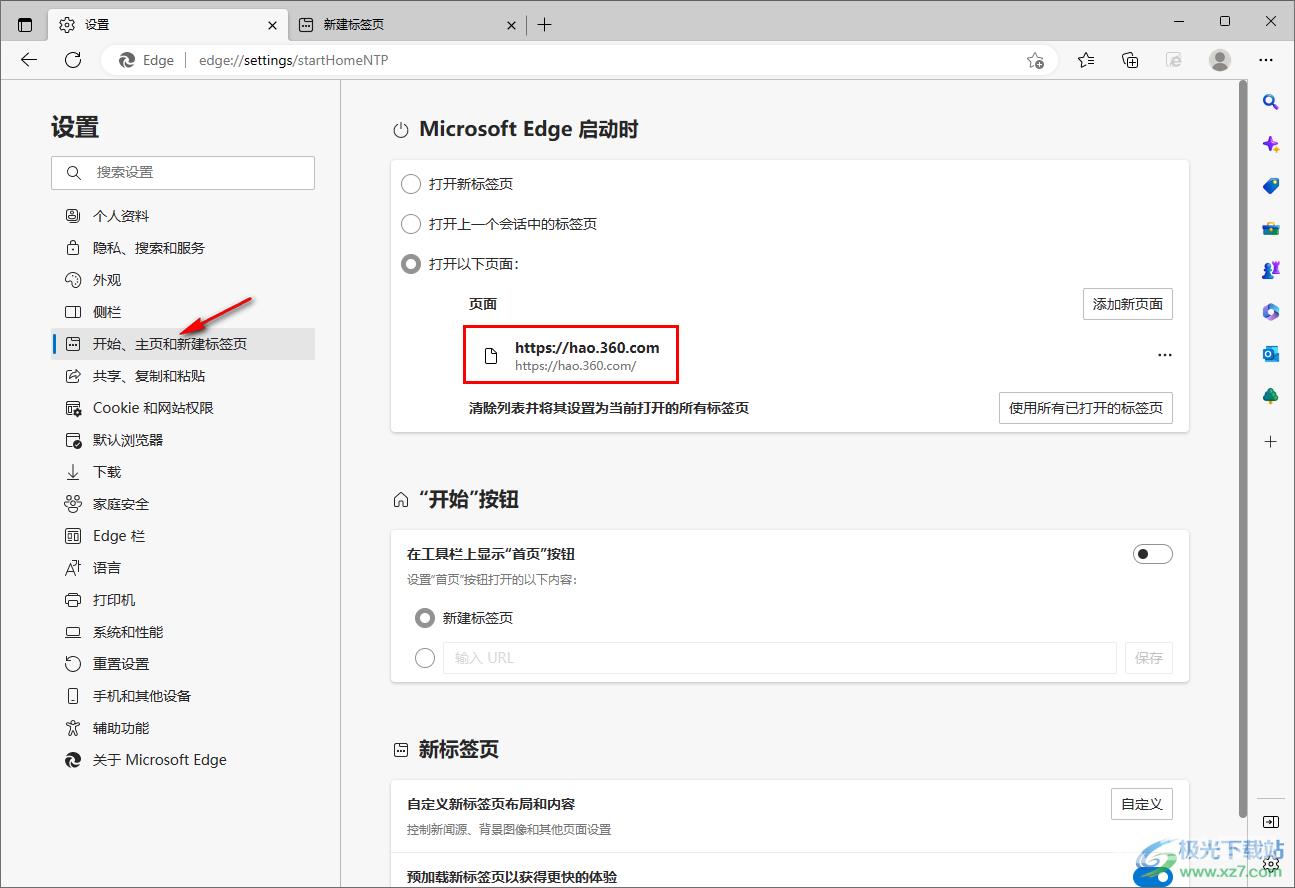This screenshot has height=888, width=1295.
Task: Close the 设置 tab
Action: tap(272, 25)
